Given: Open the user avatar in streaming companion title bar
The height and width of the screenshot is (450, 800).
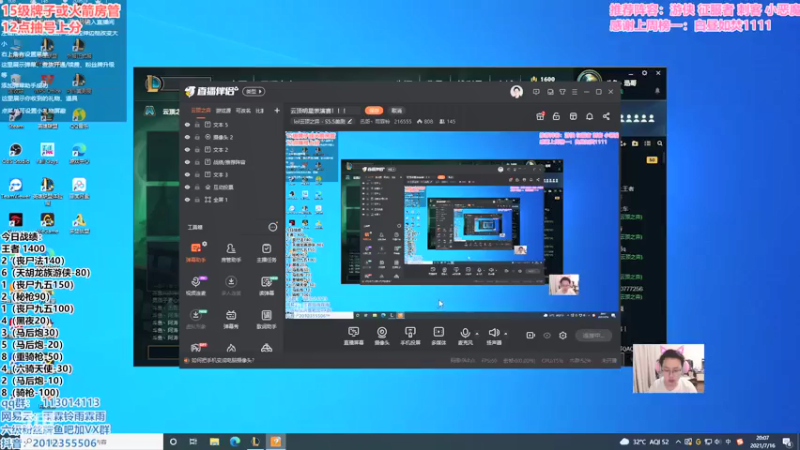Looking at the screenshot, I should coord(516,92).
